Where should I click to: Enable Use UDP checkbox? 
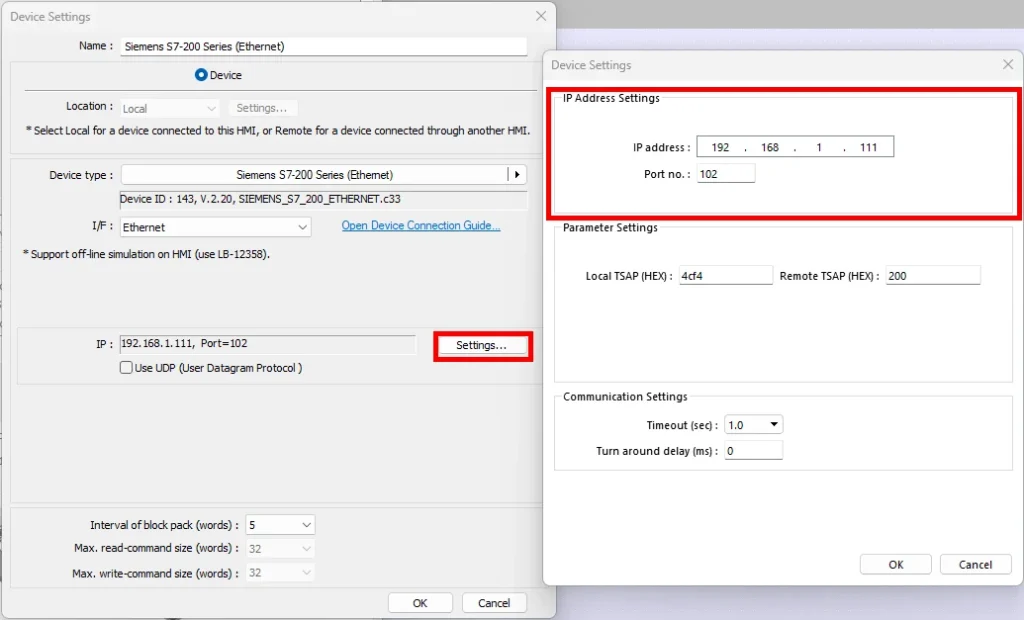(126, 368)
